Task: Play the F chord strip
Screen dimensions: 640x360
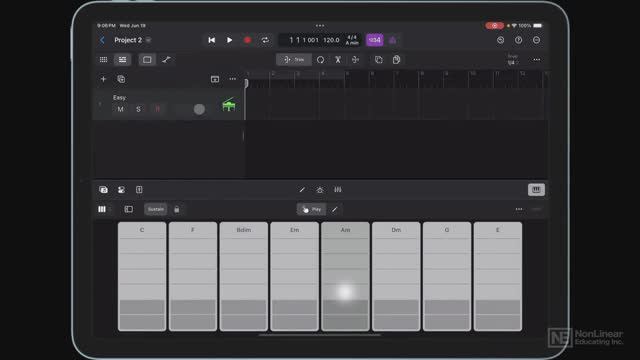Action: (x=193, y=276)
